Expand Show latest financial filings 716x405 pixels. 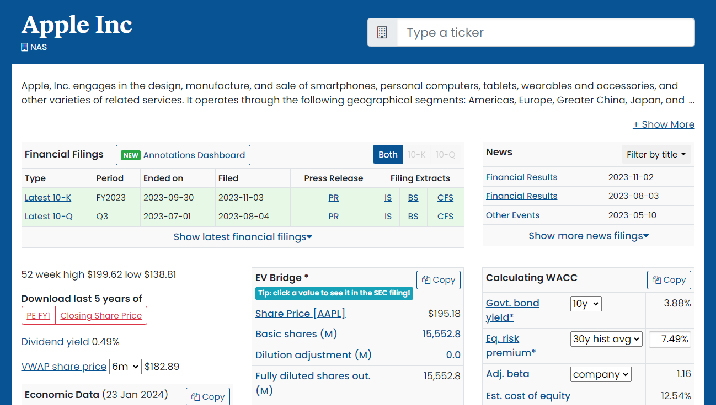point(243,237)
